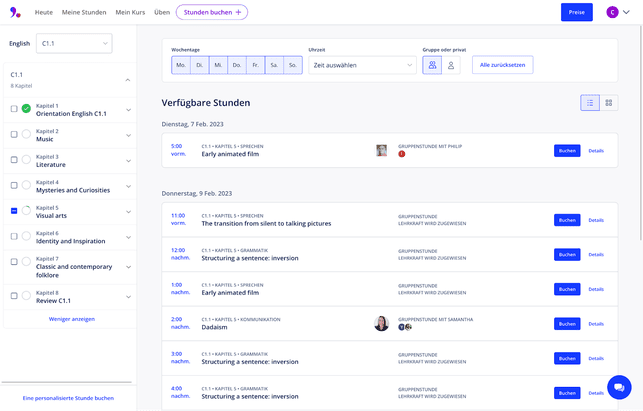Click teacher Philip's profile photo
This screenshot has width=643, height=411.
381,150
